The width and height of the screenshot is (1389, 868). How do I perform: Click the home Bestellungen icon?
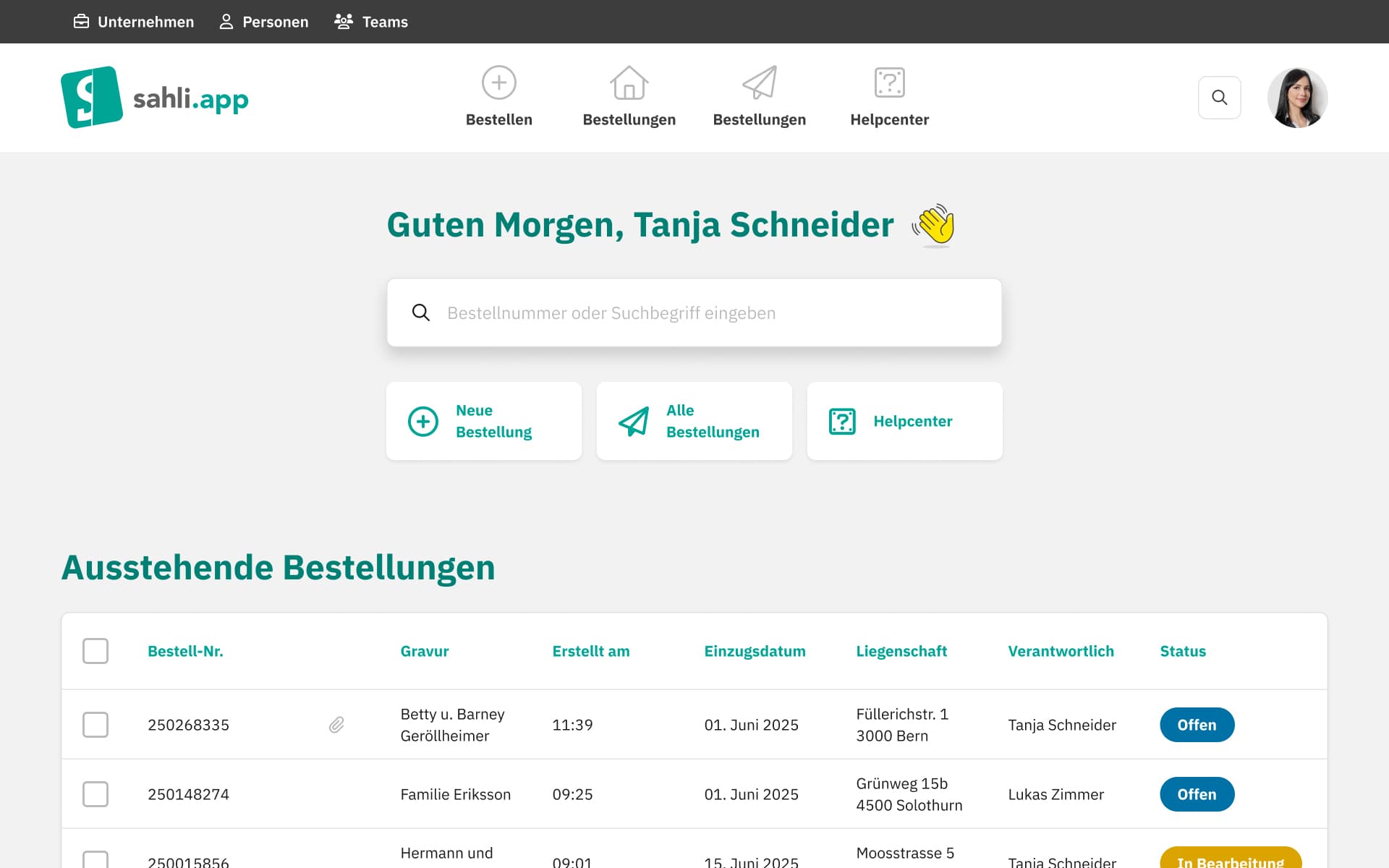tap(629, 82)
